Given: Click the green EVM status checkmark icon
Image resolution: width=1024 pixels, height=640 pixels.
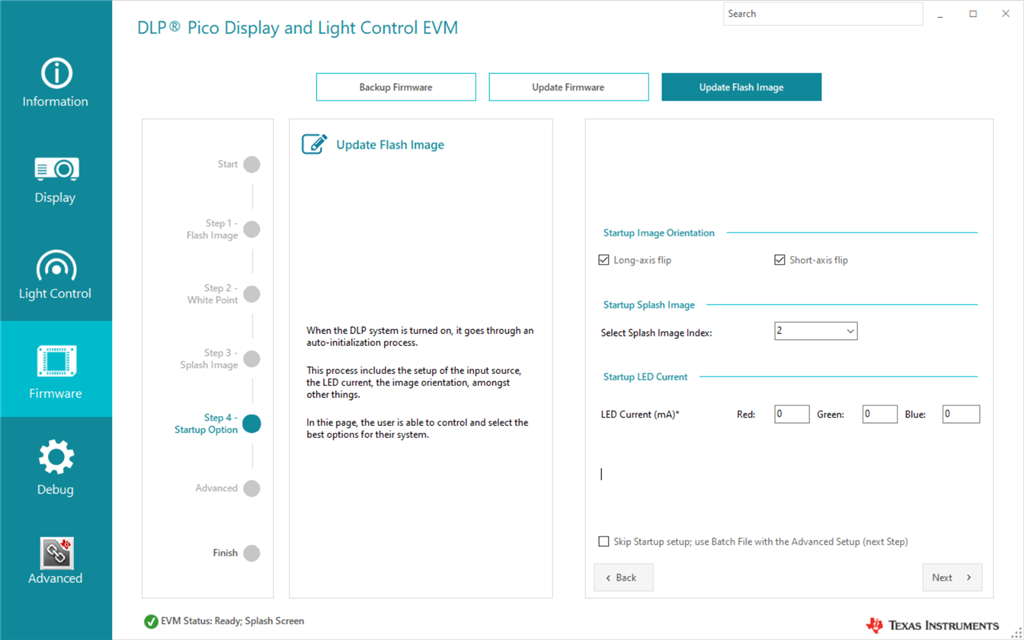Looking at the screenshot, I should (x=151, y=621).
